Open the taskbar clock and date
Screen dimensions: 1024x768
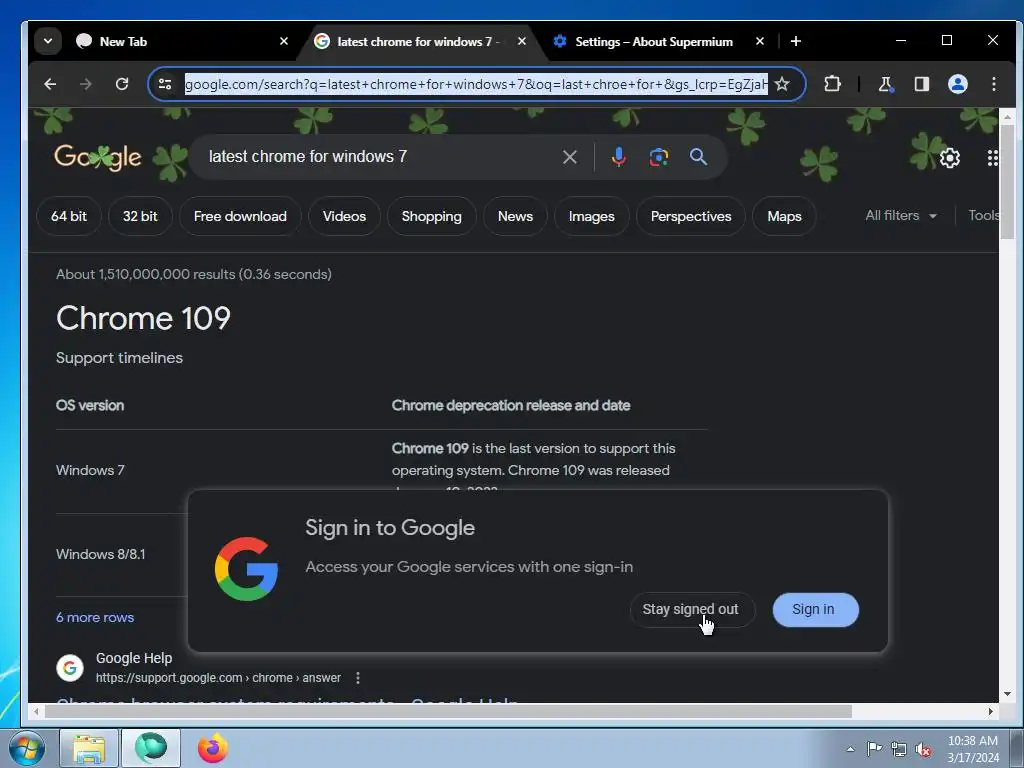click(x=972, y=749)
